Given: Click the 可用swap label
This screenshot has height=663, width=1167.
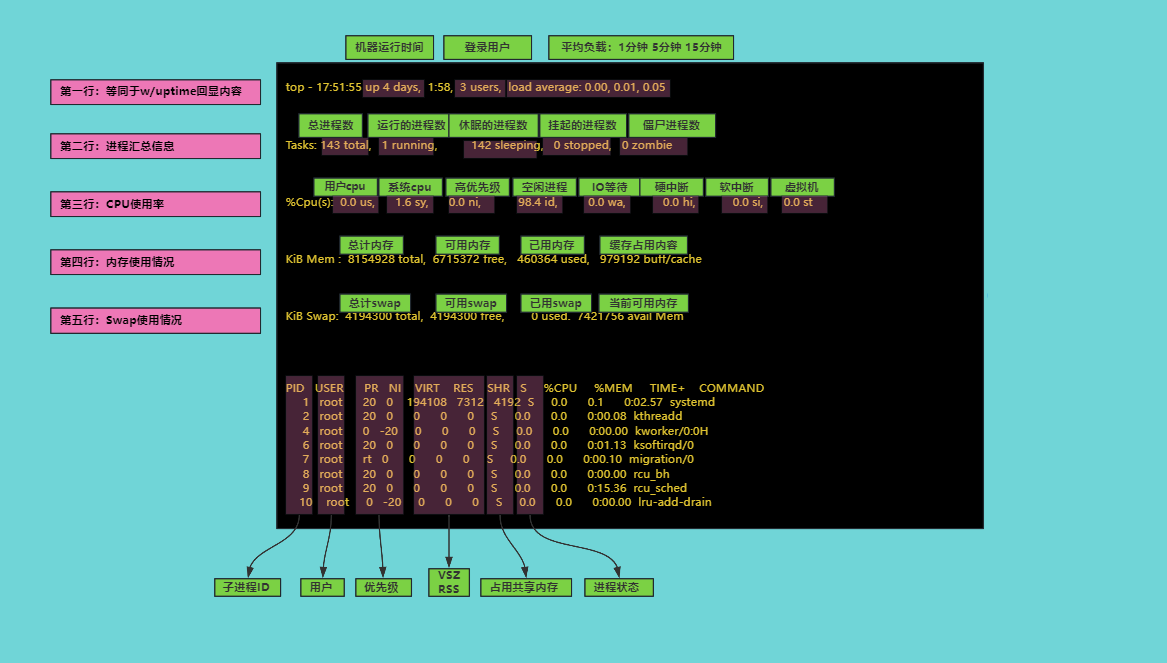Looking at the screenshot, I should (x=470, y=303).
